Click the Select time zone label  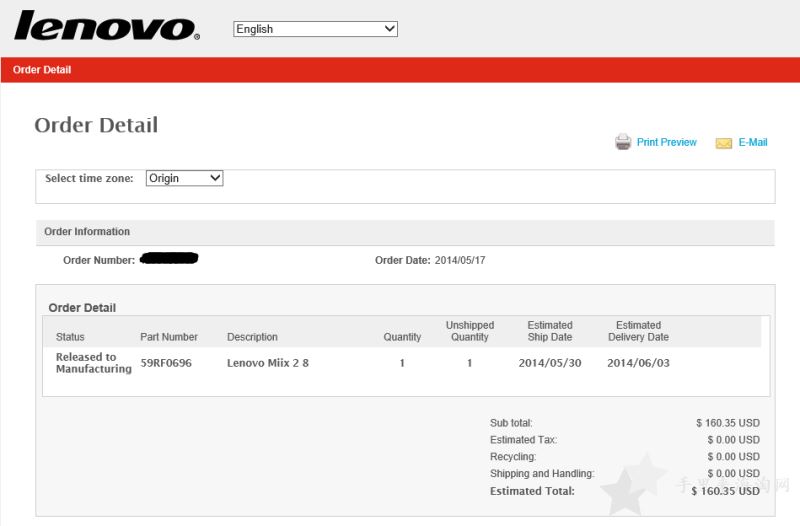coord(89,178)
